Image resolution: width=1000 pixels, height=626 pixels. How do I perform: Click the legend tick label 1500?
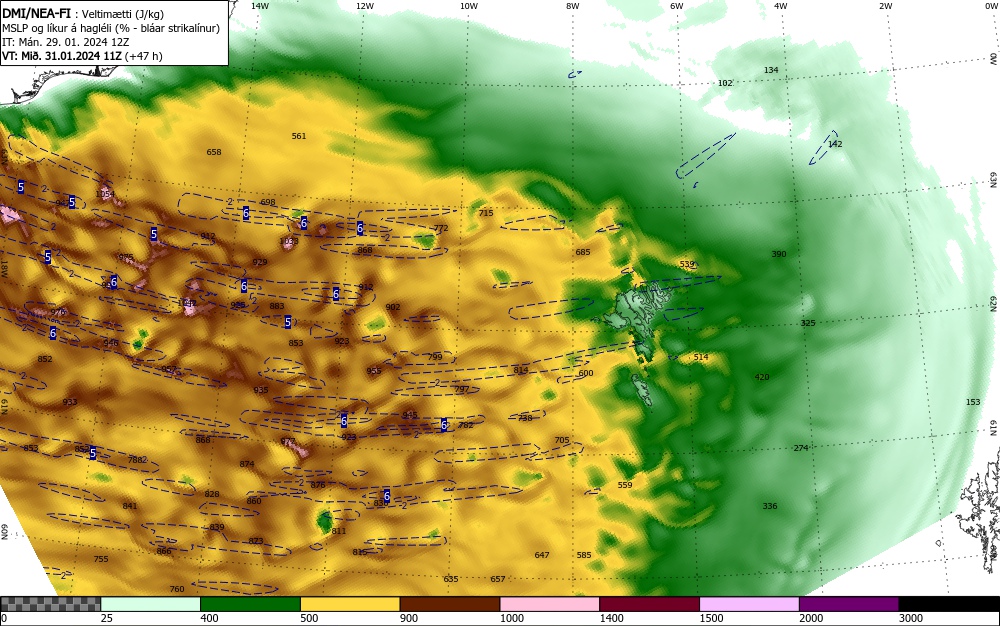point(712,618)
